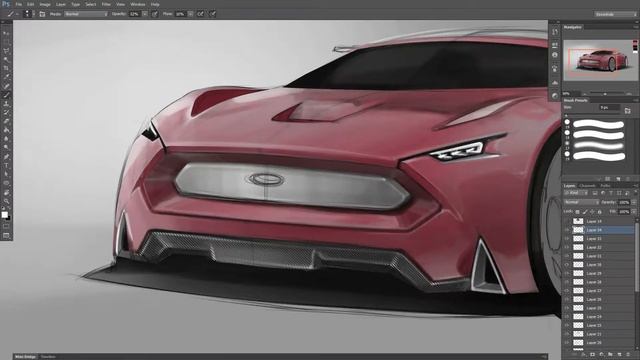640x360 pixels.
Task: Open the layer blend mode dropdown
Action: tap(581, 202)
